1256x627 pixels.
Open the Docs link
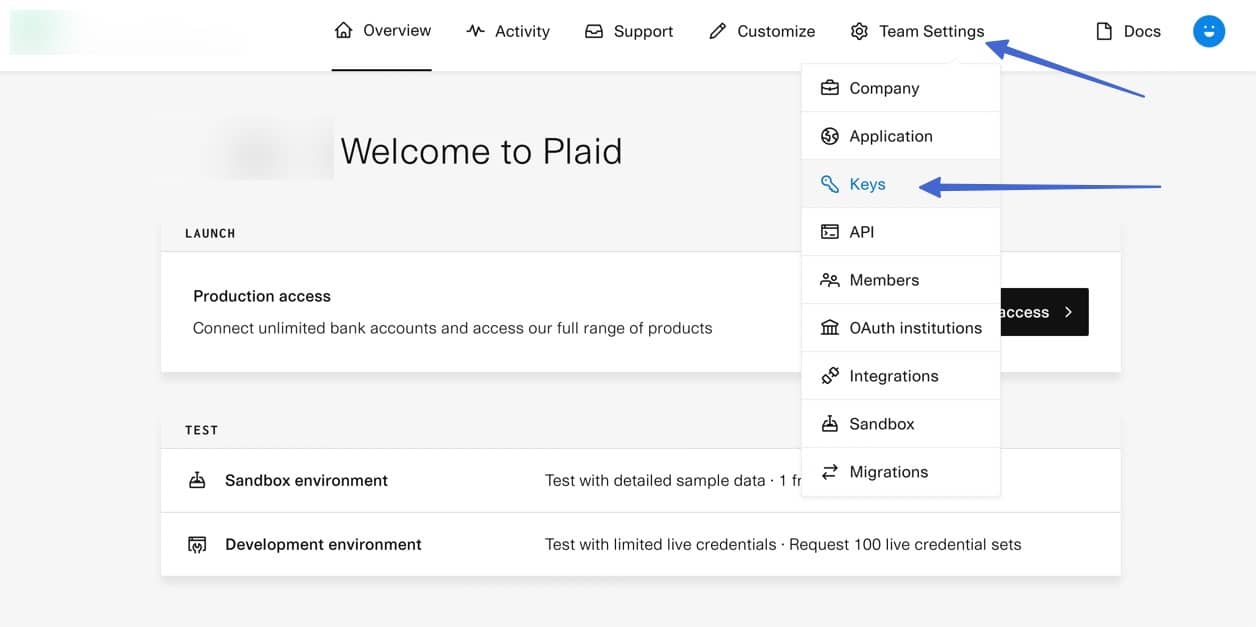pyautogui.click(x=1128, y=31)
